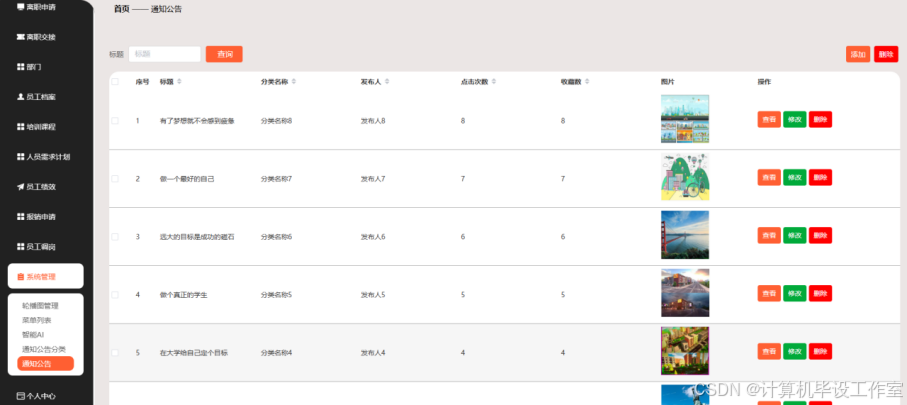Viewport: 907px width, 405px height.
Task: Open 离职交接 via its ticket icon
Action: [x=21, y=37]
